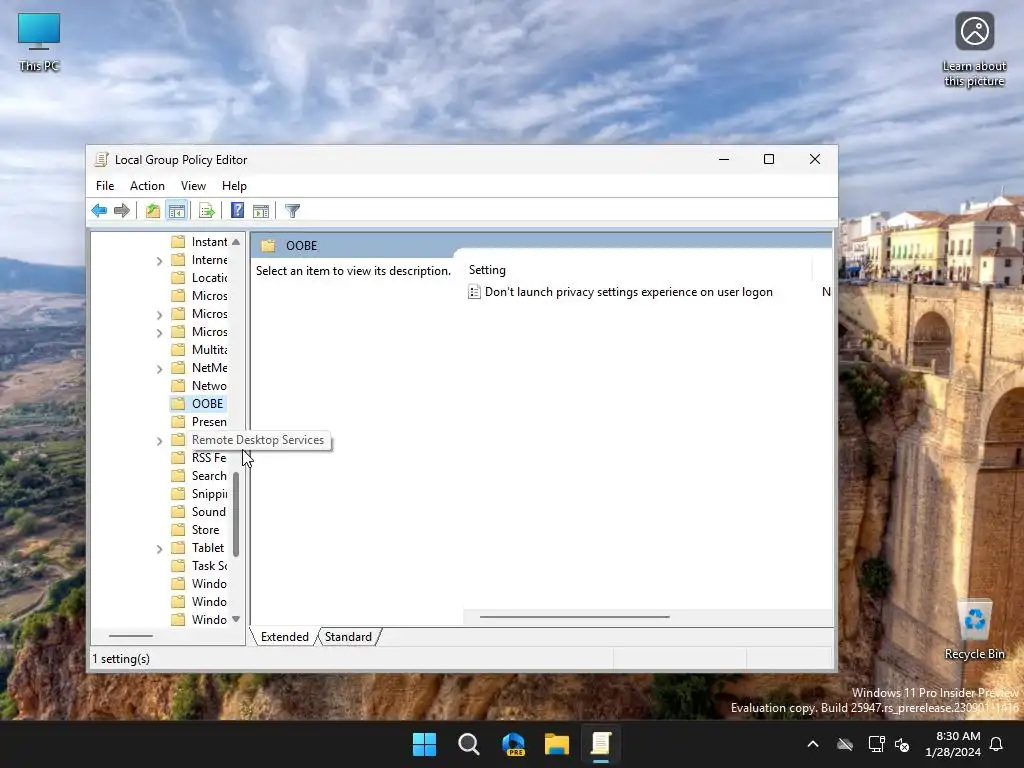Go back with the blue Back arrow
This screenshot has height=768, width=1024.
(x=99, y=210)
